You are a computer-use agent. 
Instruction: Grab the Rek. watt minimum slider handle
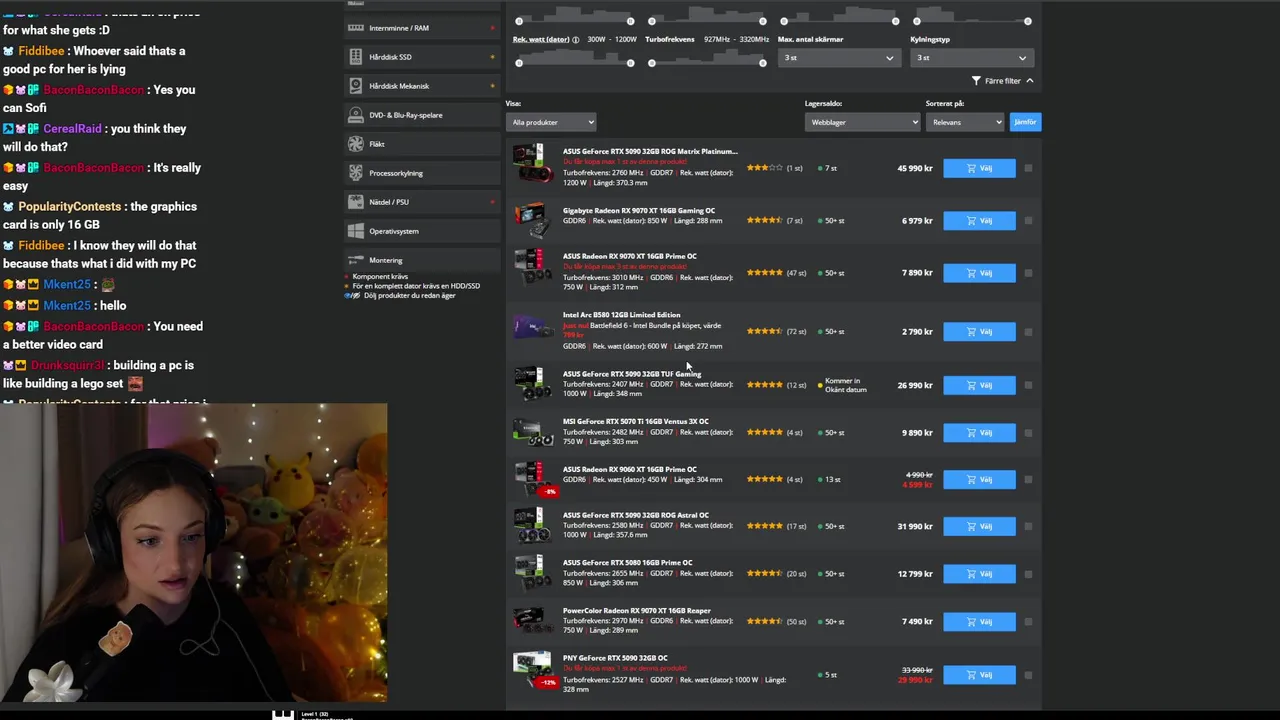coord(518,63)
